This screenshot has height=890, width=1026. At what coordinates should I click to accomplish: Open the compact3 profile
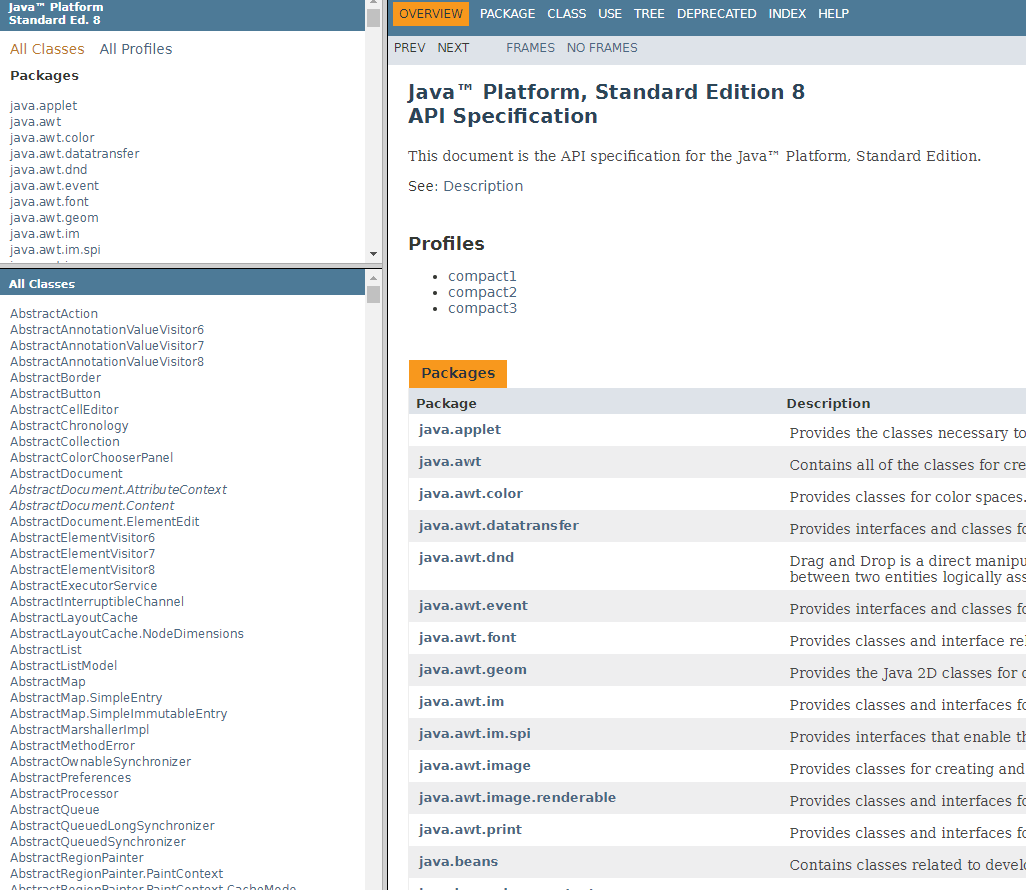click(x=482, y=308)
